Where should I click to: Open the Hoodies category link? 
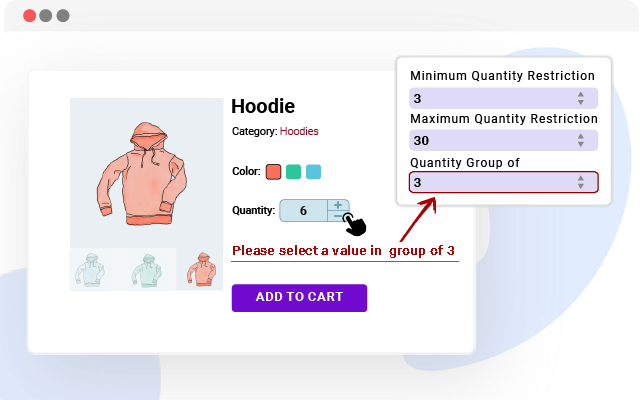[299, 131]
